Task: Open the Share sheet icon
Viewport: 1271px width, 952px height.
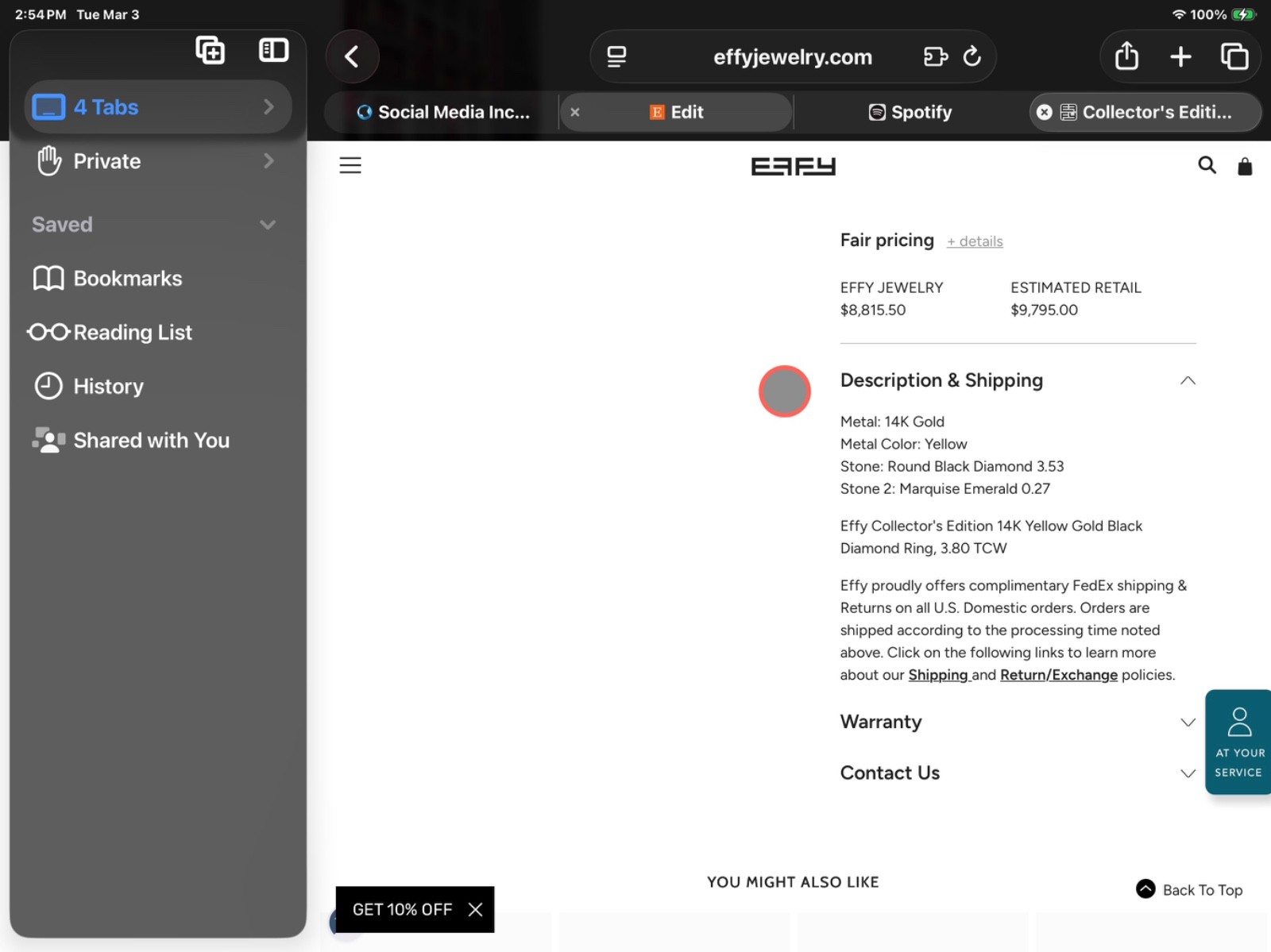Action: click(1126, 56)
